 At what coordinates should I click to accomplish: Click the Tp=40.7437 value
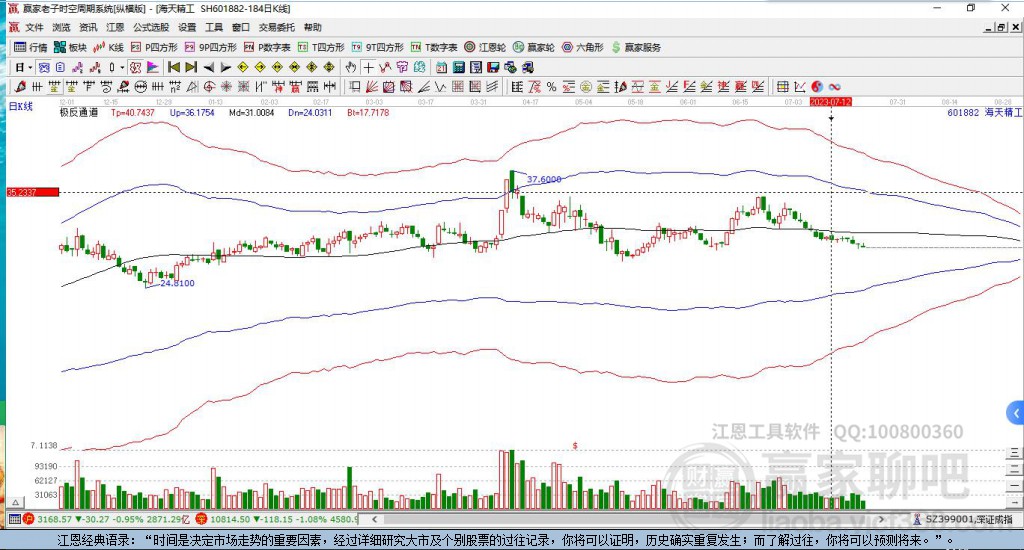[x=133, y=112]
